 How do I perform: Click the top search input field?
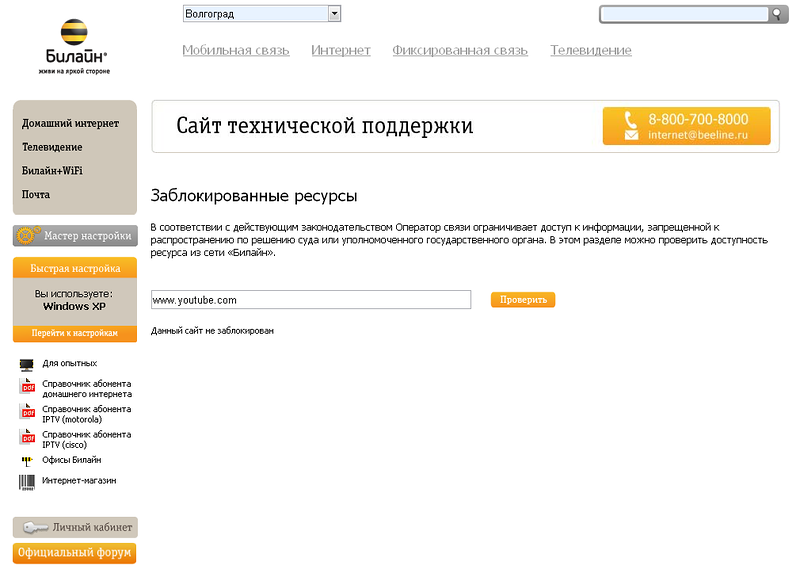click(685, 14)
